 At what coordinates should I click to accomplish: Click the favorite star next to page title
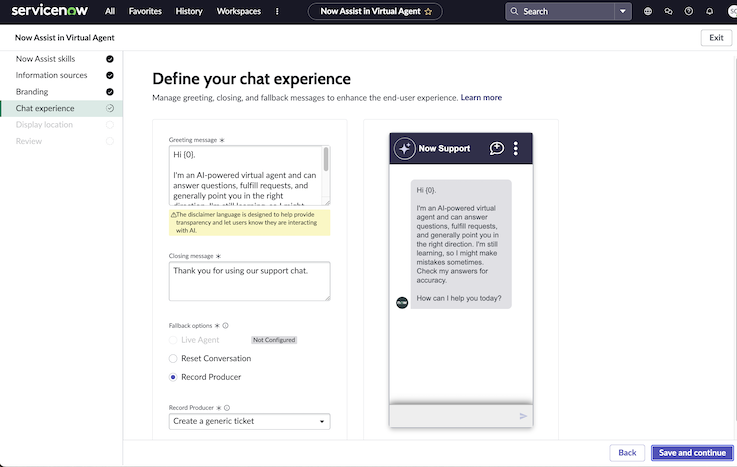coord(428,12)
